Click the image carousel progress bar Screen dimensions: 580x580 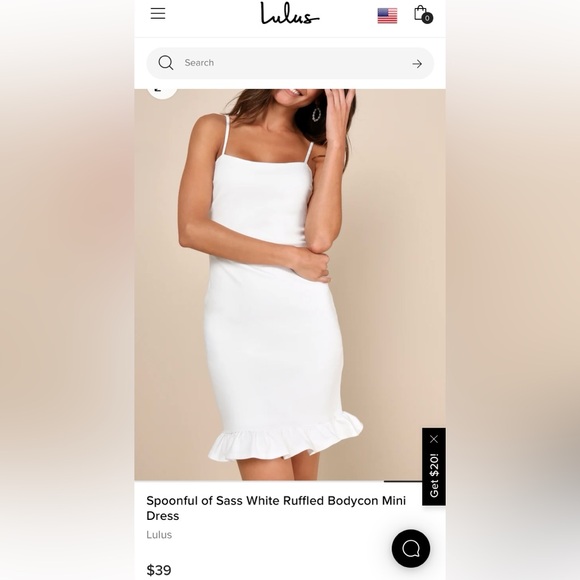(403, 481)
